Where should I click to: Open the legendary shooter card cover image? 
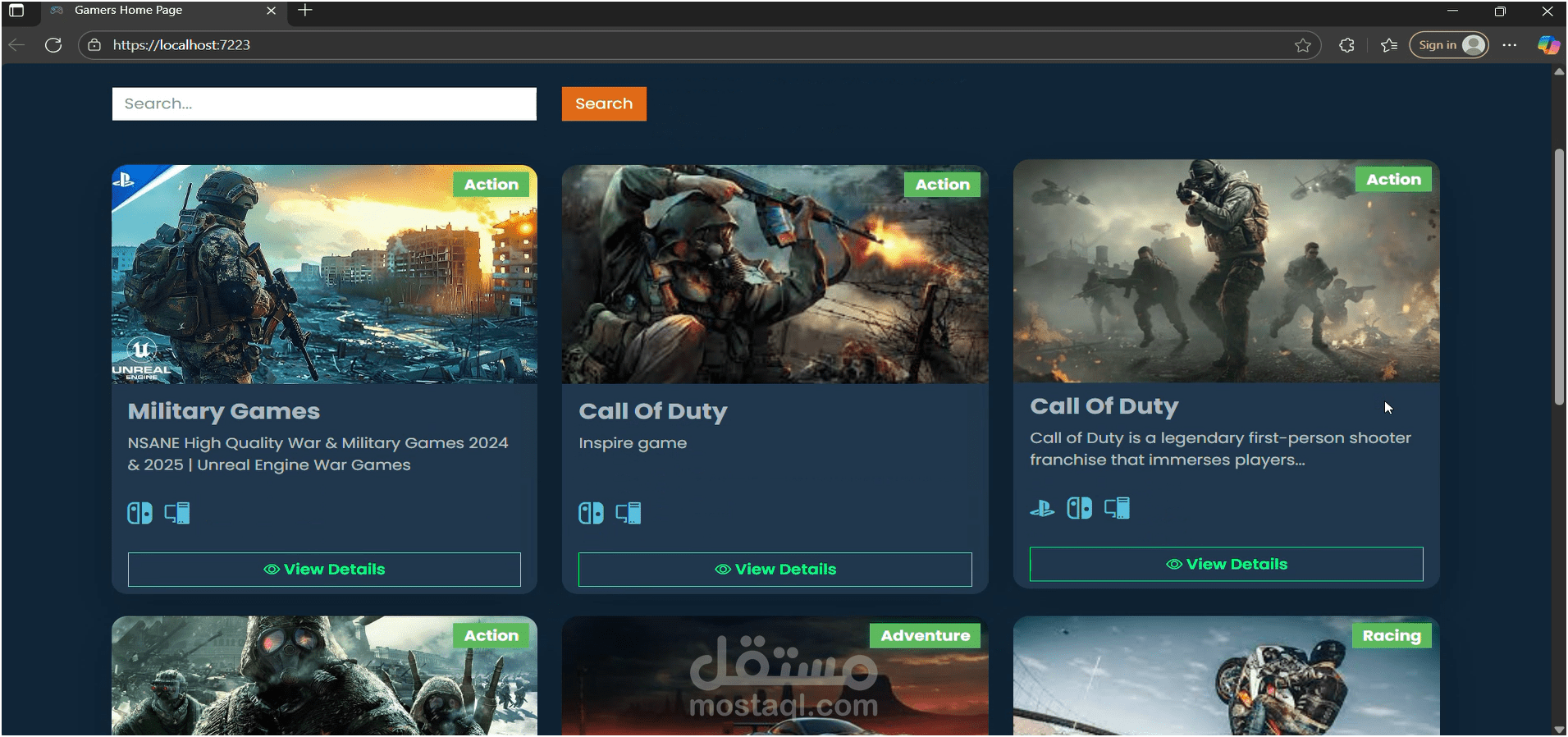1227,271
